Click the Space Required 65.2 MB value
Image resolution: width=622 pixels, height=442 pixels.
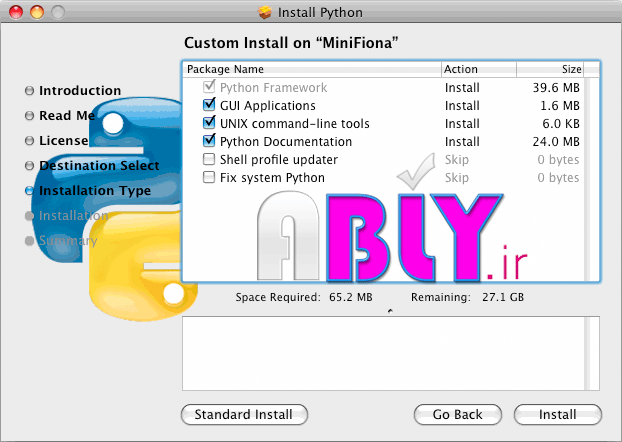(x=351, y=297)
